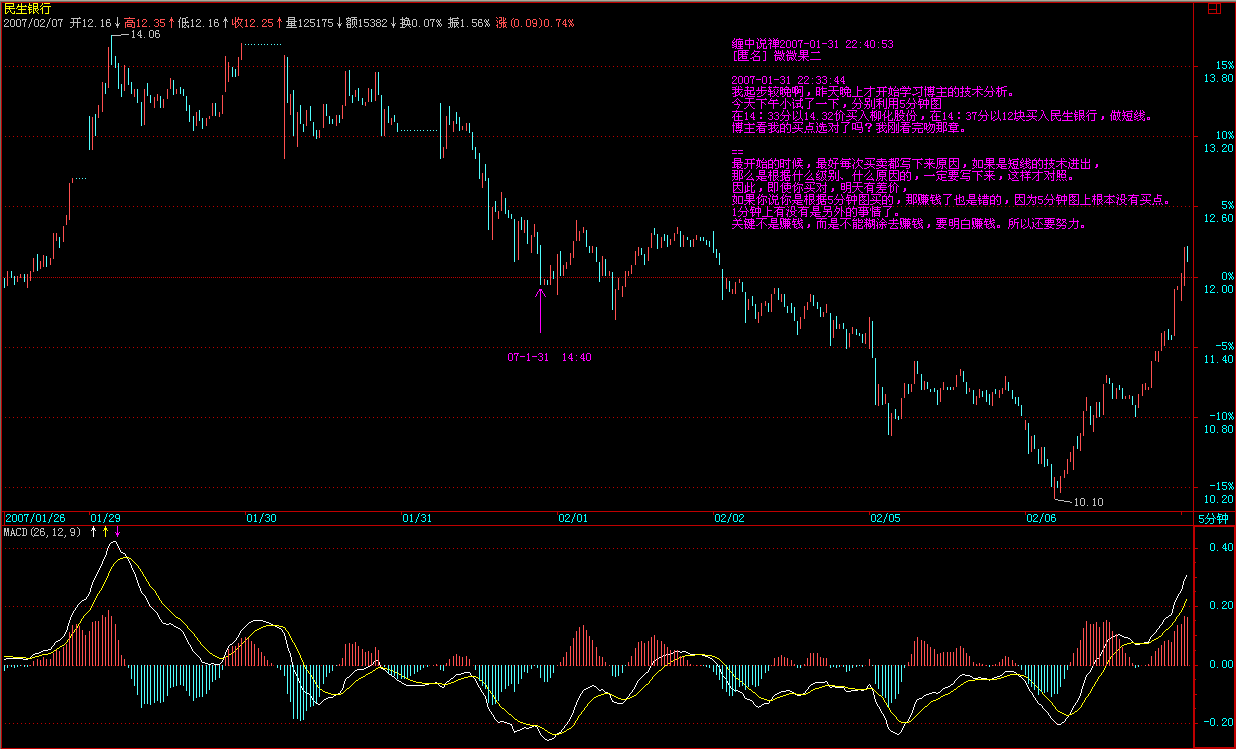Screen dimensions: 1236x749
Task: Click the 0.40 value on MACD axis
Action: pos(1219,548)
